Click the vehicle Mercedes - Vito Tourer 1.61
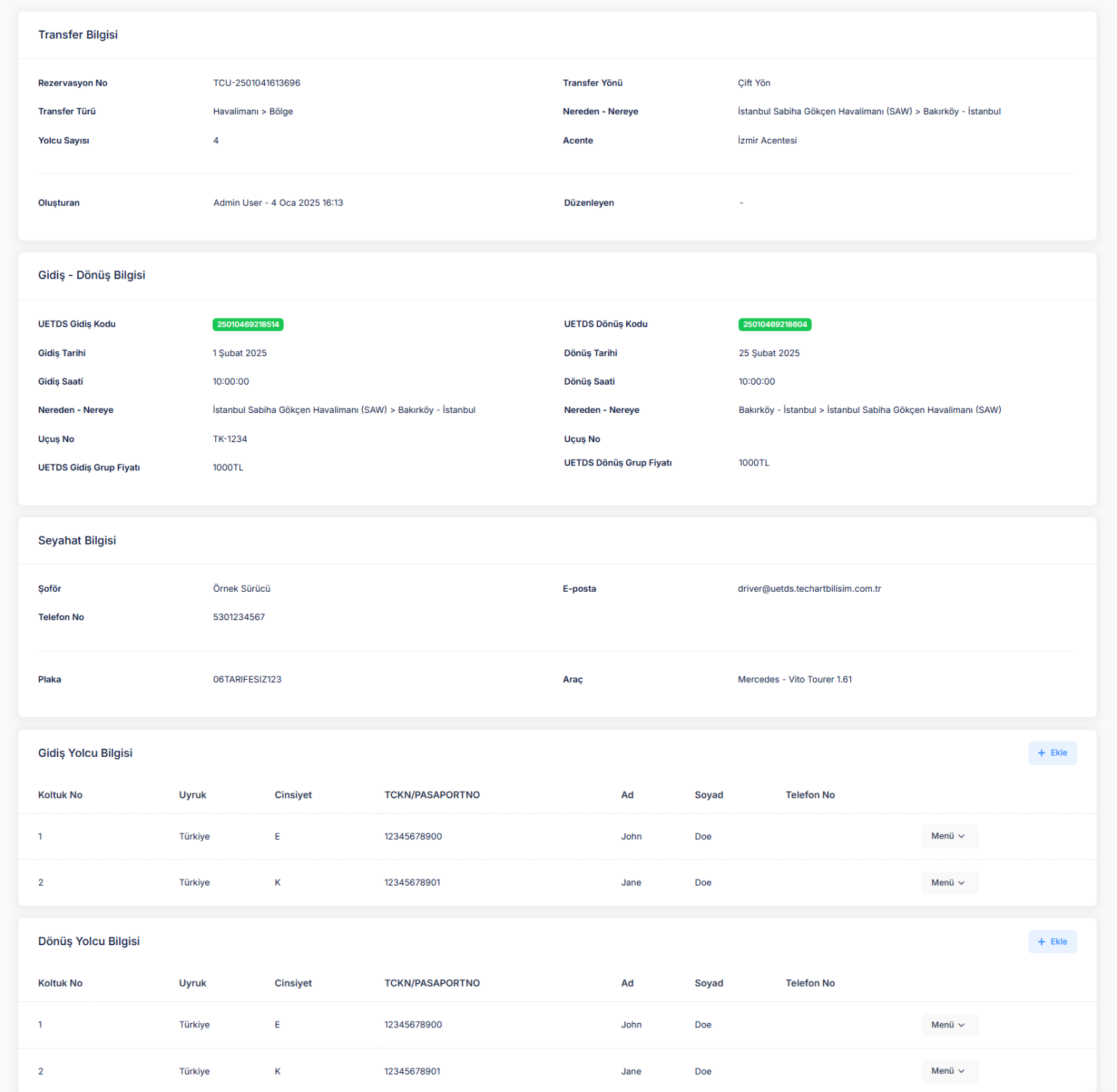This screenshot has height=1092, width=1117. click(x=794, y=680)
